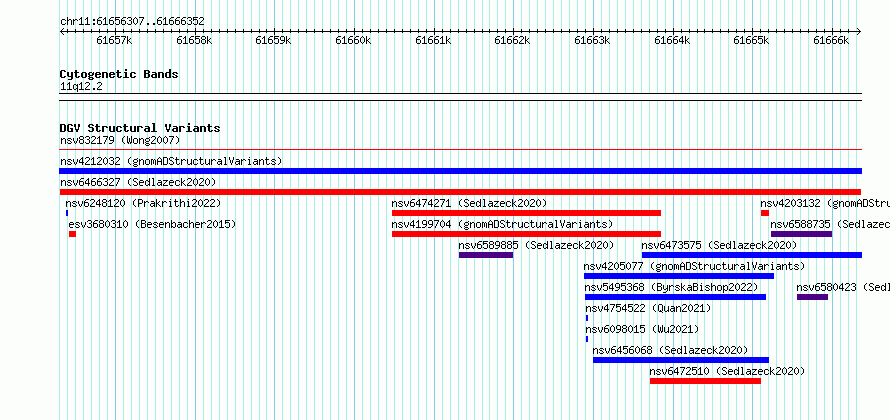Select the red nsv6472510 variant bar

tap(706, 381)
